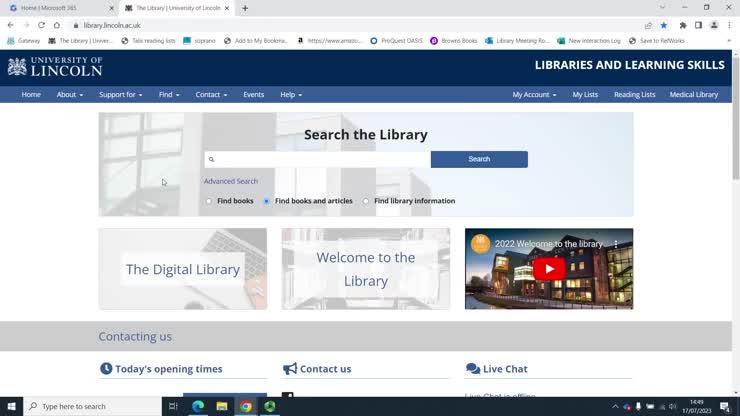The image size is (740, 416).
Task: Reload the page with the refresh icon
Action: (x=42, y=25)
